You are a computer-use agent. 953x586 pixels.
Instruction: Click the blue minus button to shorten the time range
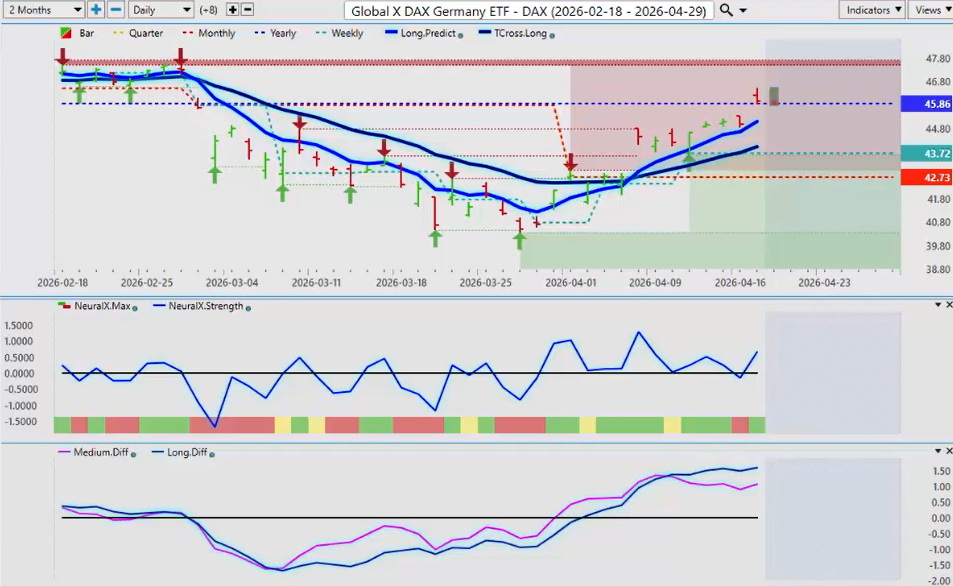[116, 9]
